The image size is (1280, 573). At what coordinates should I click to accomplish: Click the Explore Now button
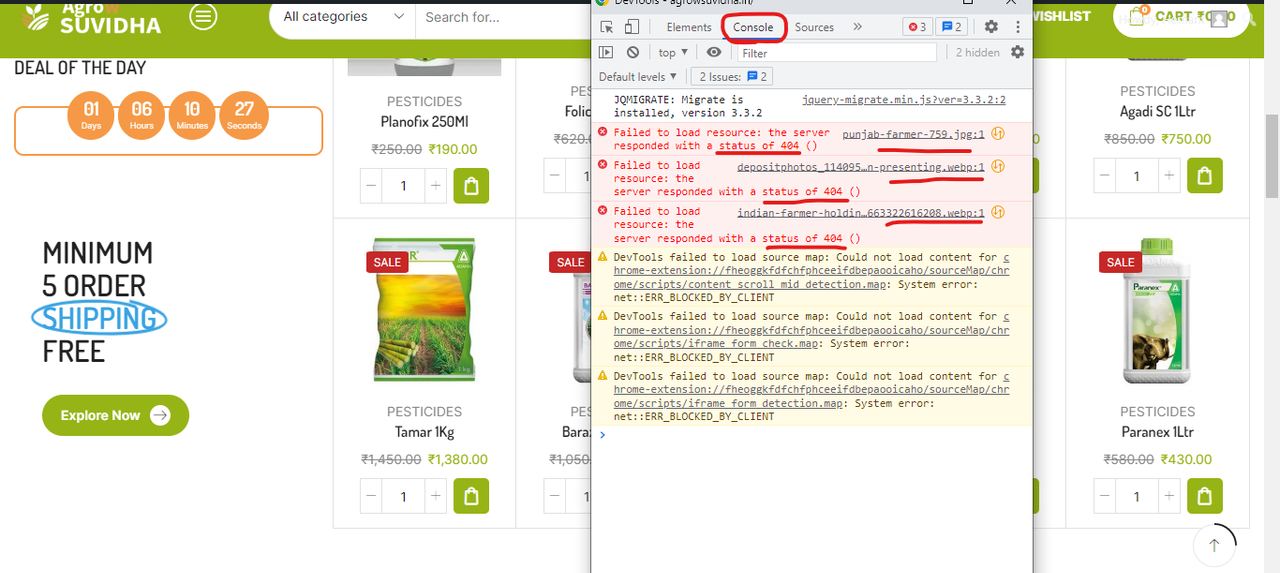115,415
